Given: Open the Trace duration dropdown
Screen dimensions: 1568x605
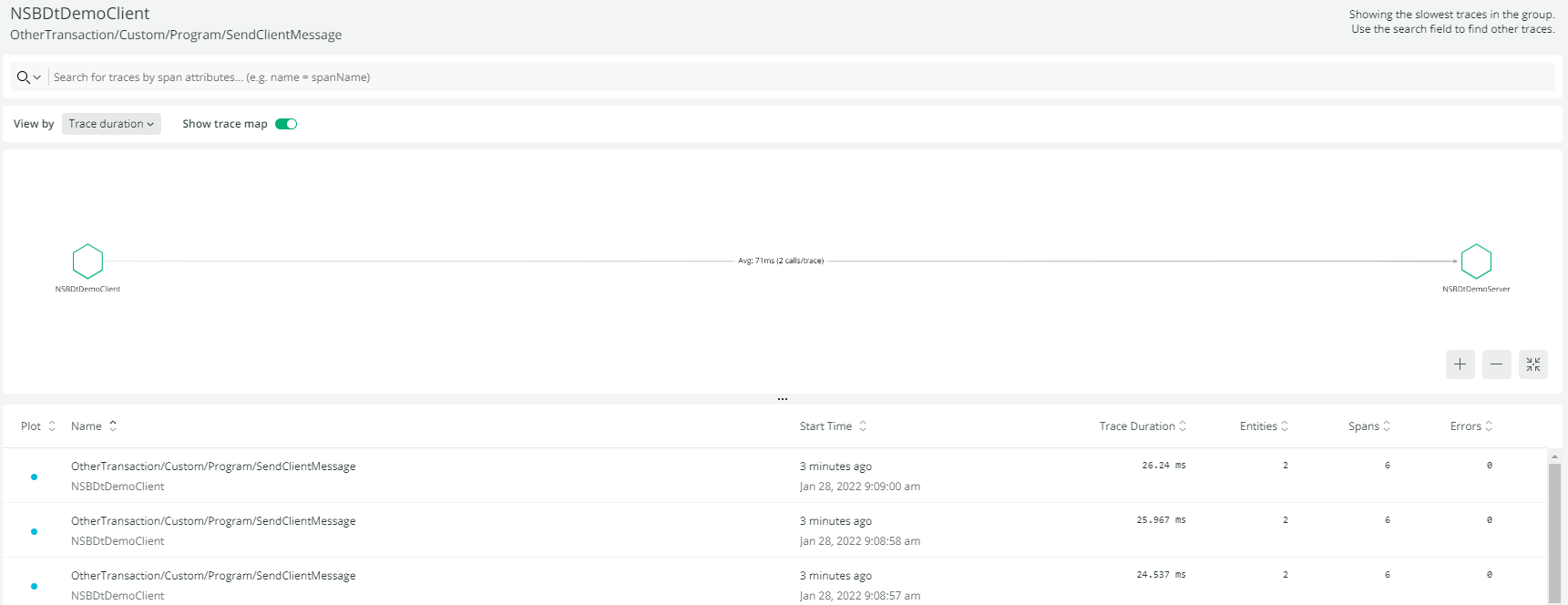Looking at the screenshot, I should [x=111, y=124].
